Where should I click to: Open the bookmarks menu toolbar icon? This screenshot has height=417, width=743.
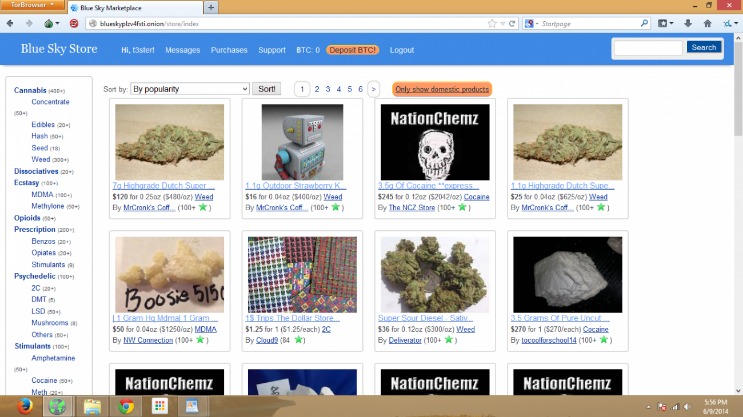(665, 23)
